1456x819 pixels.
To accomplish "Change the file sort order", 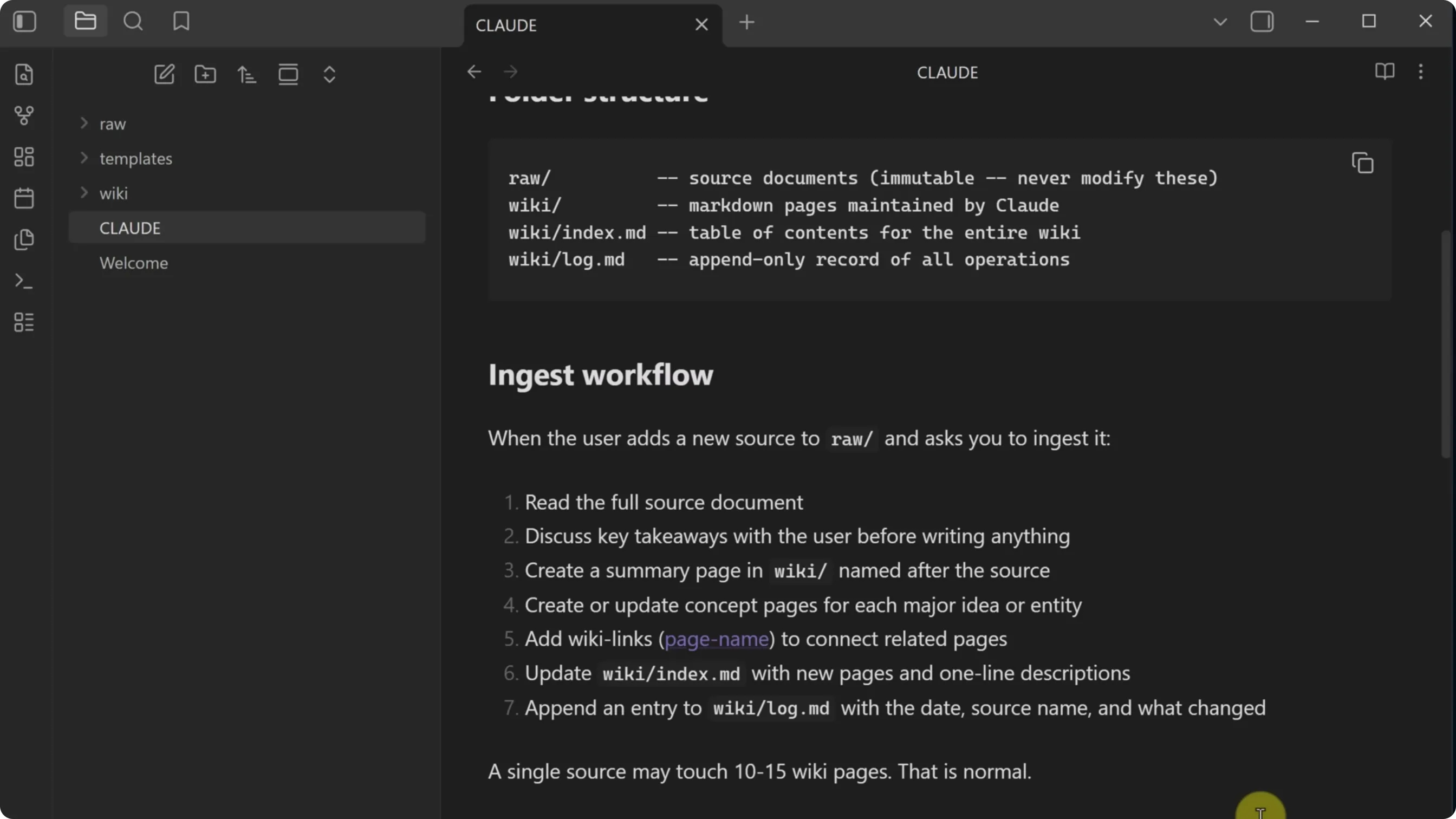I will (x=246, y=74).
